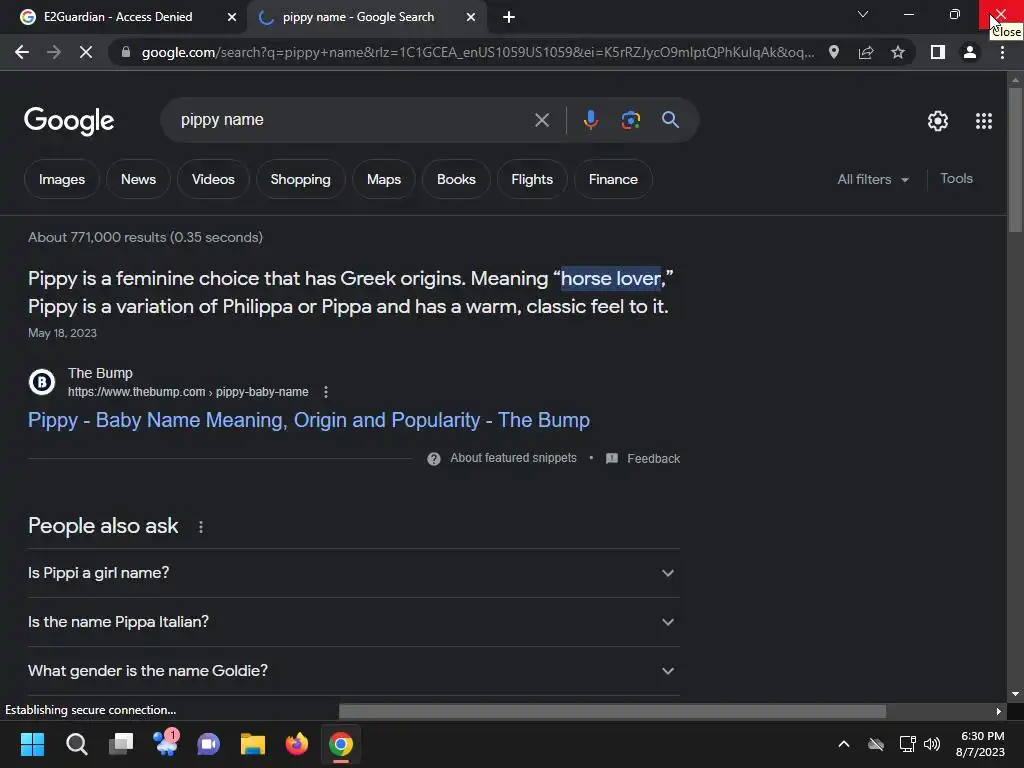This screenshot has height=768, width=1024.
Task: Open clock and date in taskbar
Action: (x=981, y=744)
